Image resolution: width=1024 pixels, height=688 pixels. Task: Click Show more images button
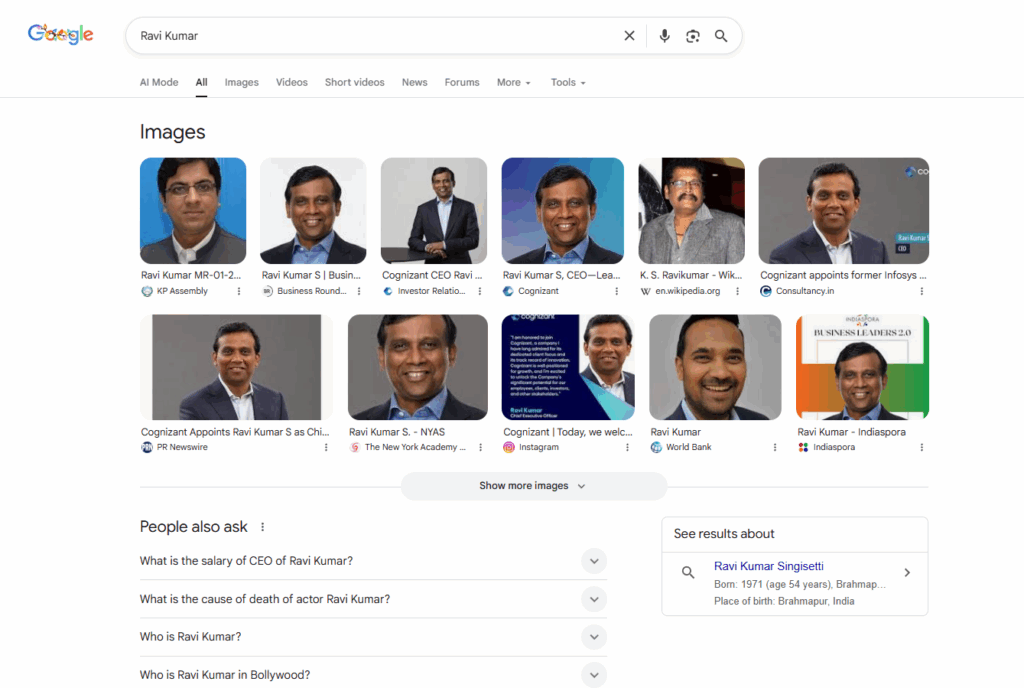pos(533,486)
